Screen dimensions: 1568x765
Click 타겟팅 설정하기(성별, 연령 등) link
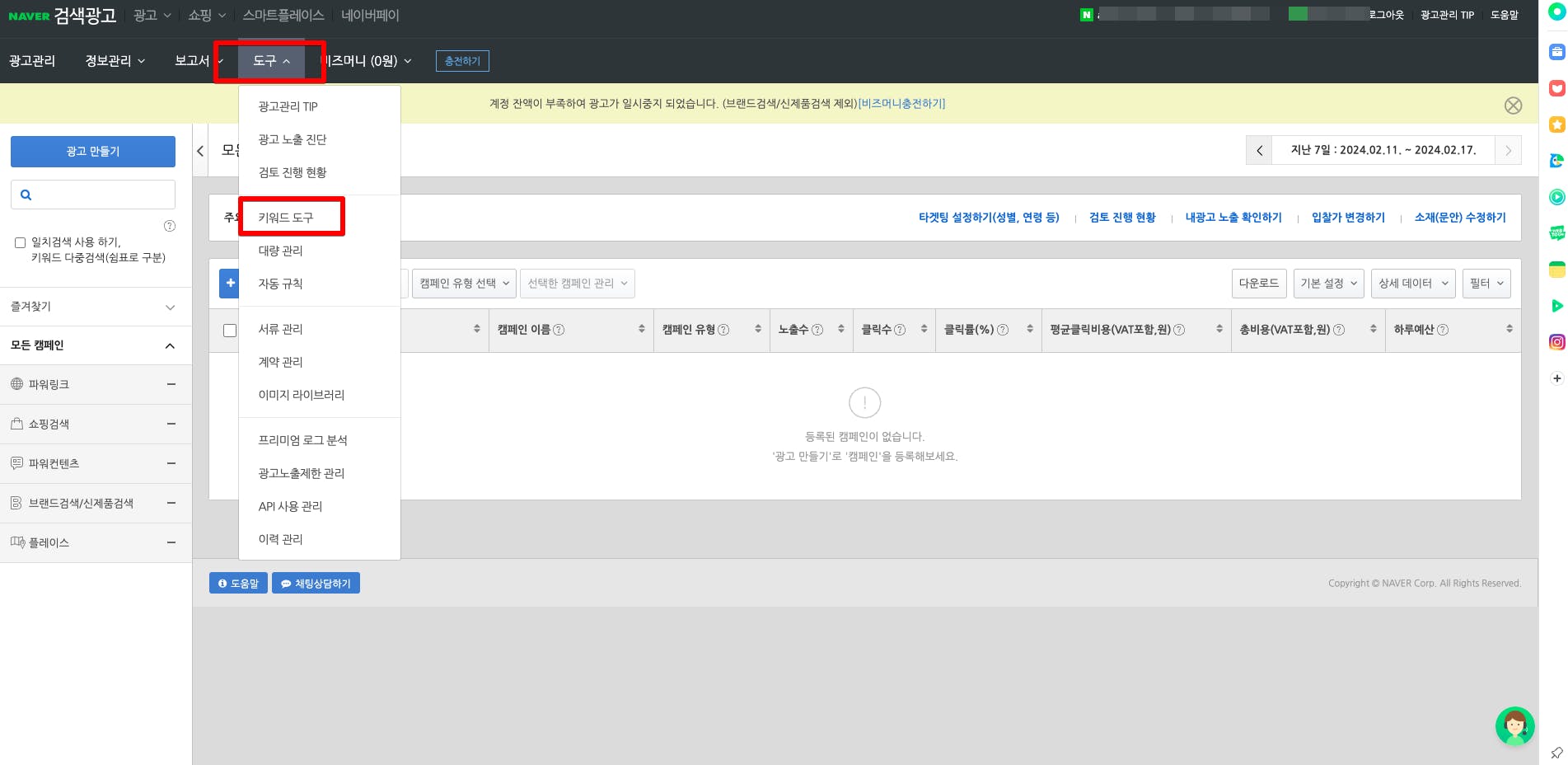click(989, 218)
